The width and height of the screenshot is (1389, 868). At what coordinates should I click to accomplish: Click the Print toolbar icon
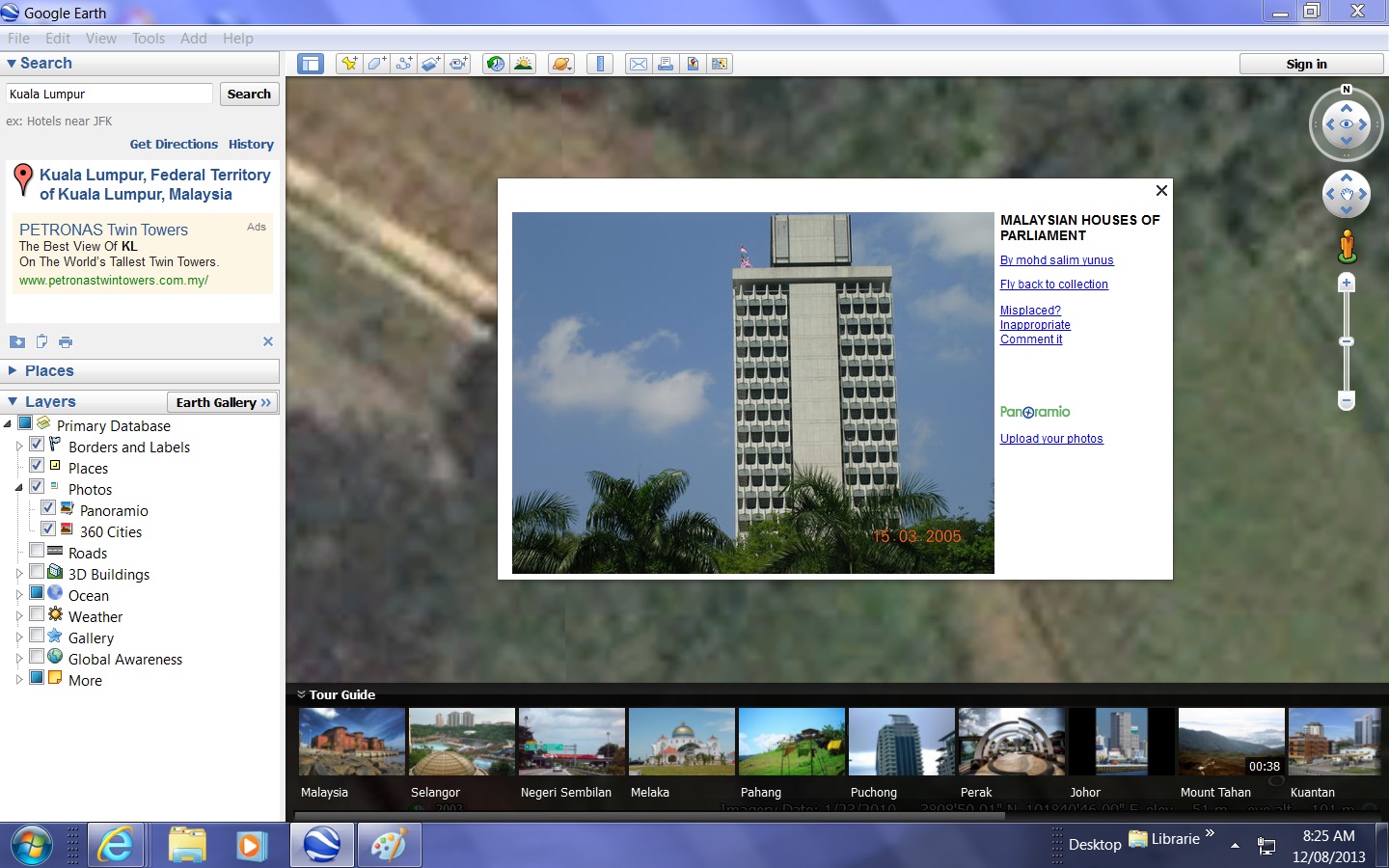pyautogui.click(x=666, y=64)
